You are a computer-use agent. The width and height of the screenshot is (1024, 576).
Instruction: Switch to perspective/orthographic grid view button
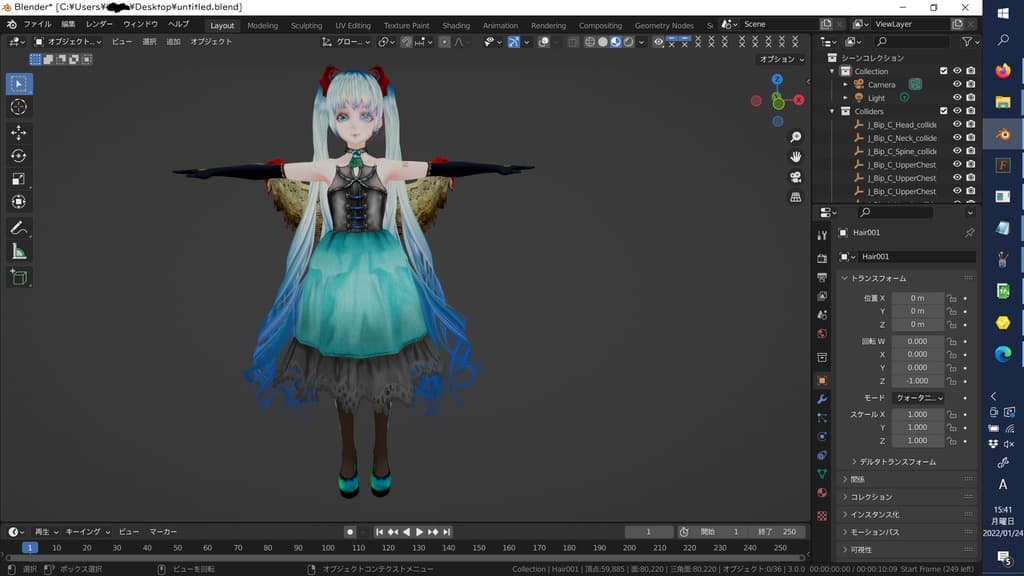coord(795,197)
